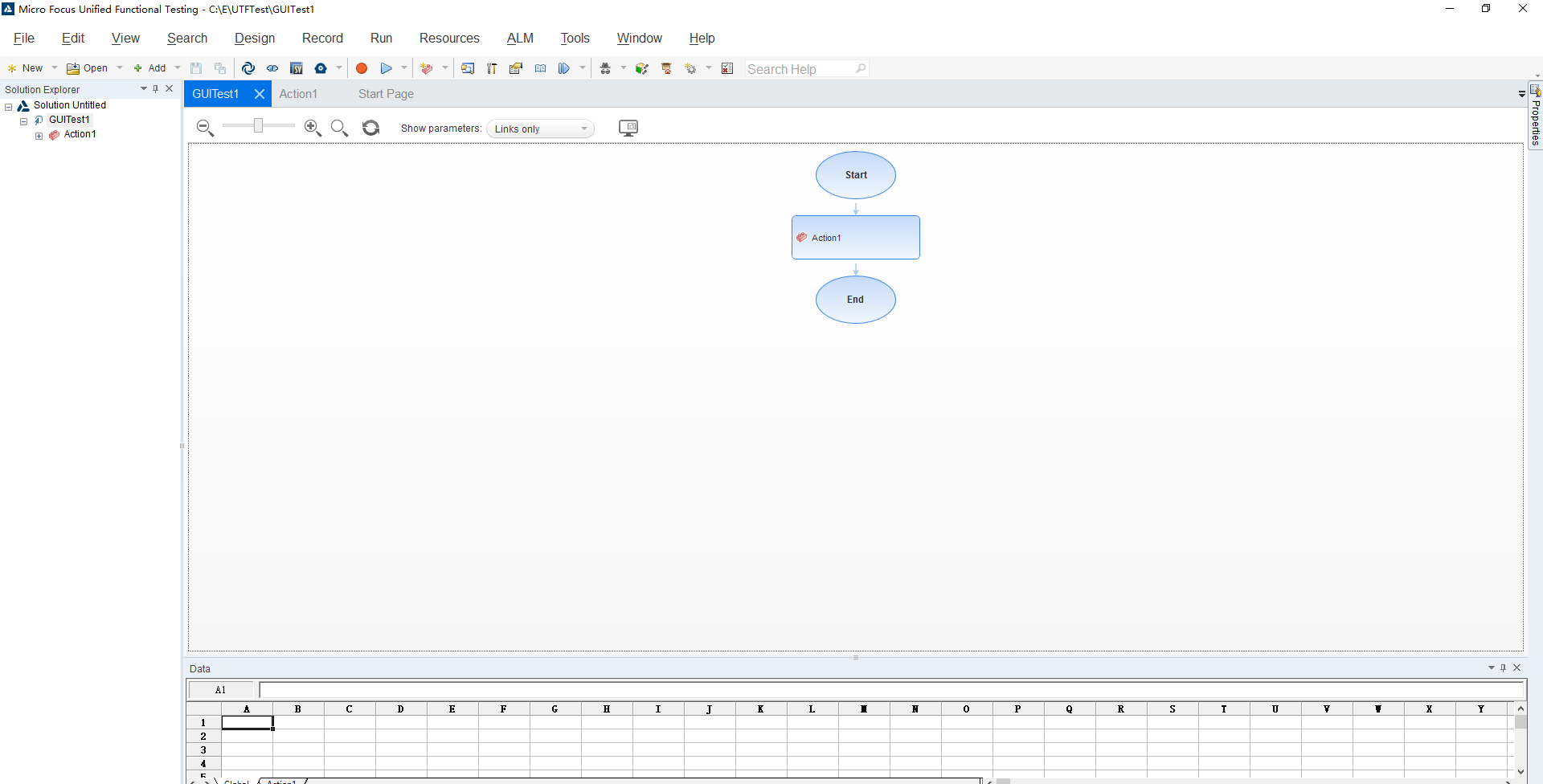Expand the Open button dropdown arrow
Image resolution: width=1543 pixels, height=784 pixels.
tap(120, 68)
